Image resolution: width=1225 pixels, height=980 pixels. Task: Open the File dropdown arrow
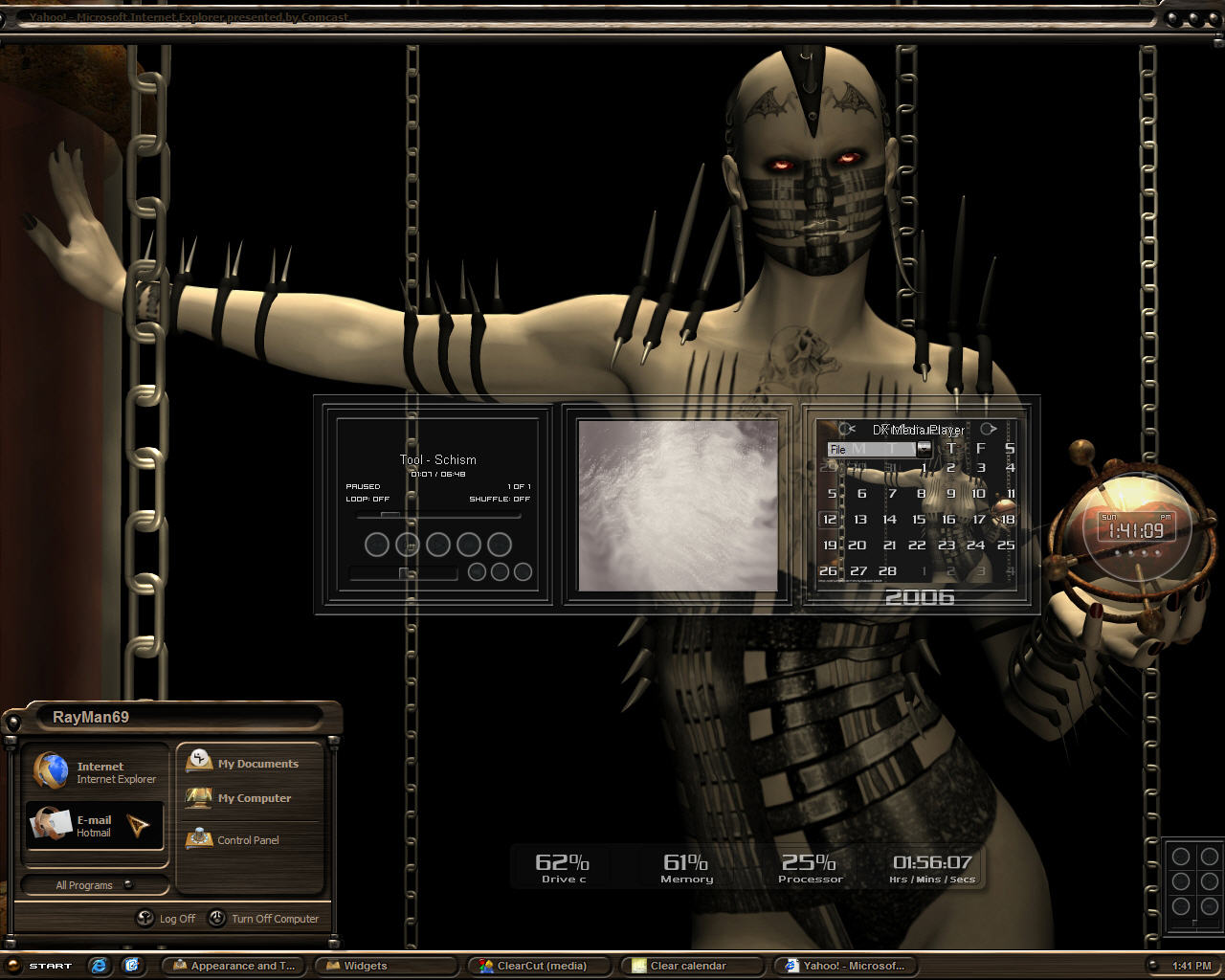(x=924, y=448)
